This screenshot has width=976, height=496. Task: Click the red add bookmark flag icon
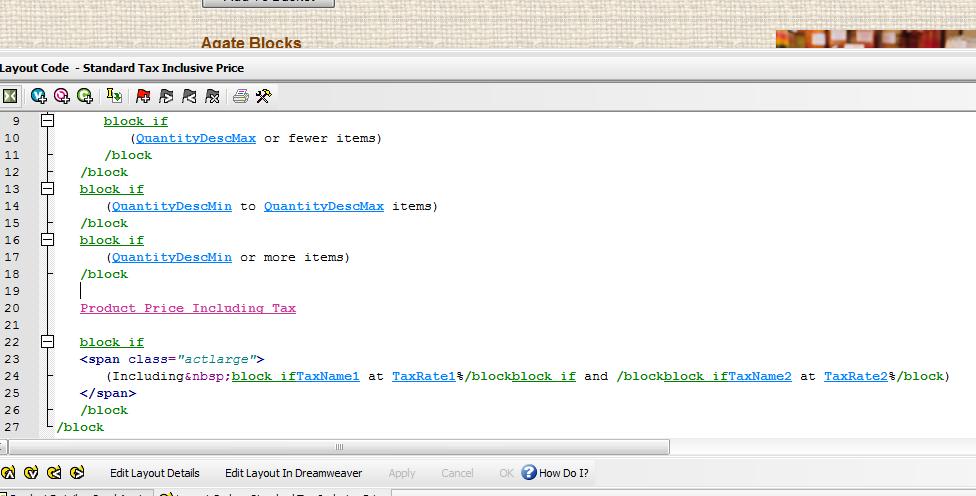point(143,96)
